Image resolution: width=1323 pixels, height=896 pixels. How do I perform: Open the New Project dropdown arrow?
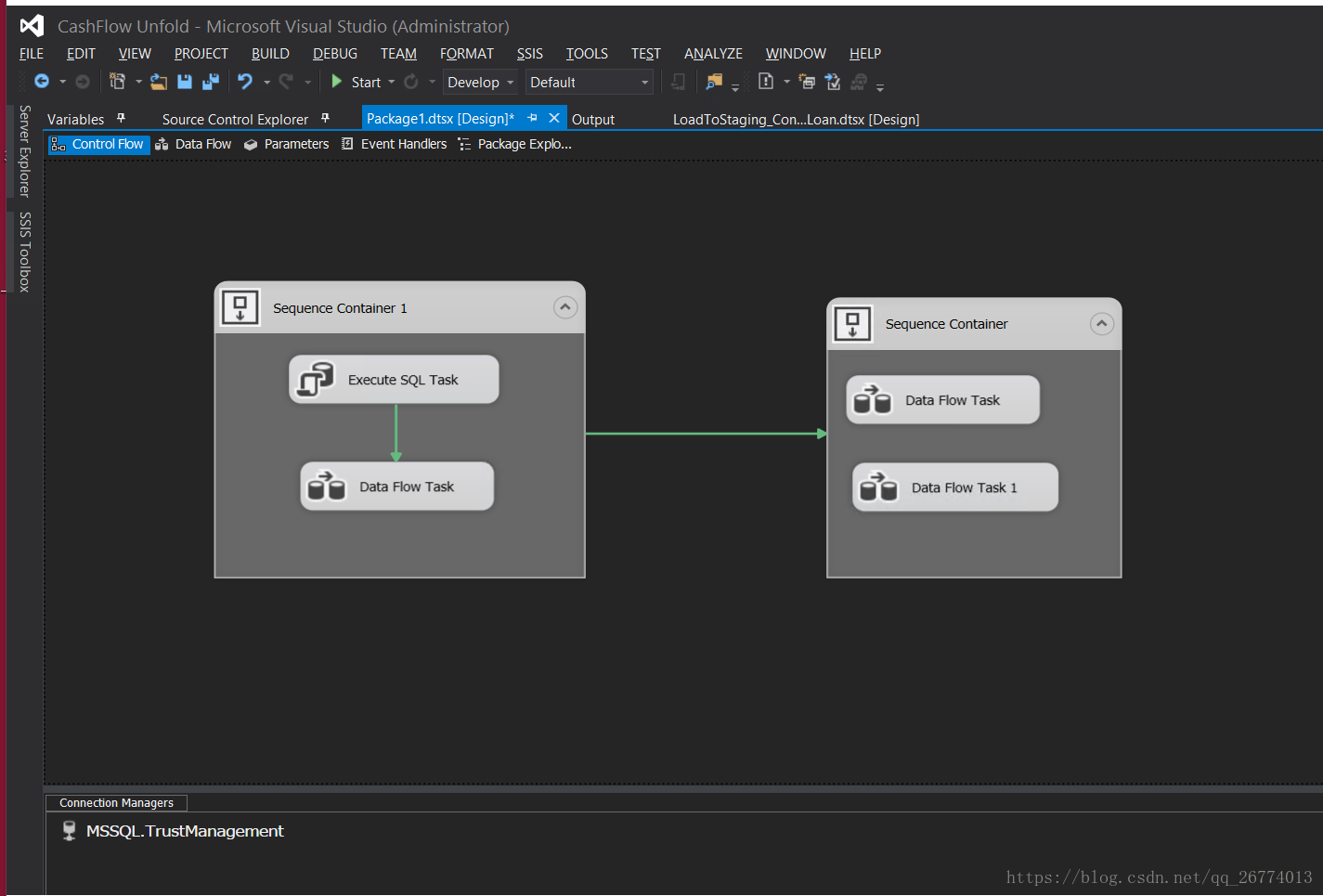(x=138, y=82)
